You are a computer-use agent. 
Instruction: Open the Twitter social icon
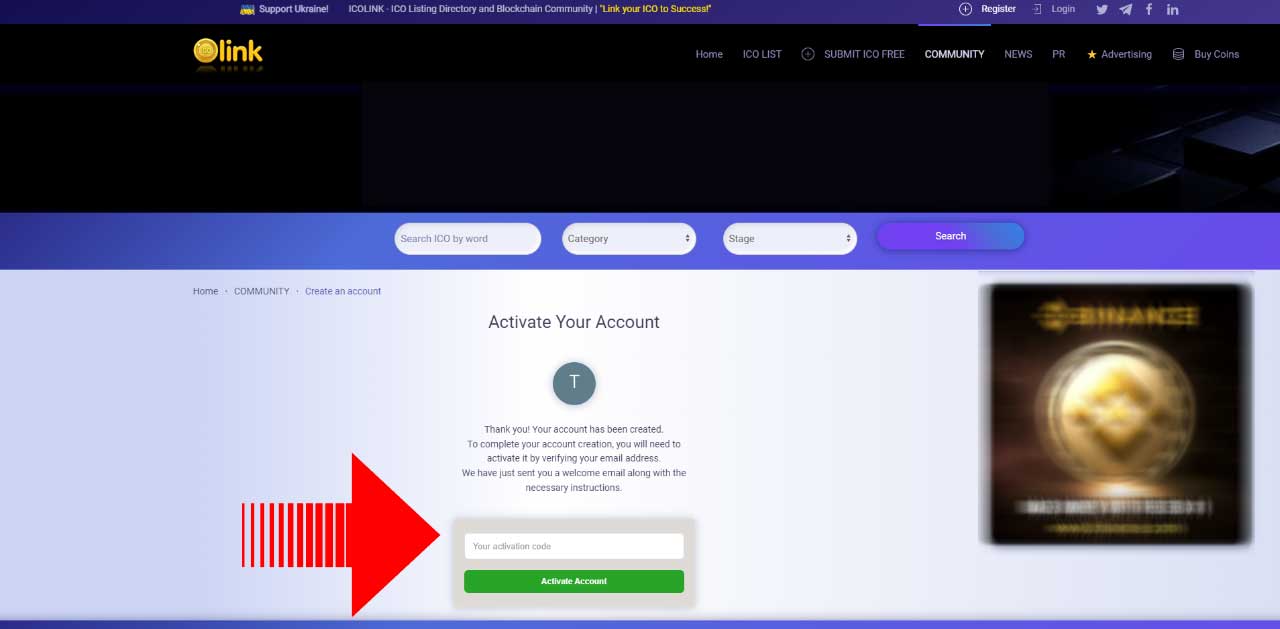click(x=1102, y=9)
